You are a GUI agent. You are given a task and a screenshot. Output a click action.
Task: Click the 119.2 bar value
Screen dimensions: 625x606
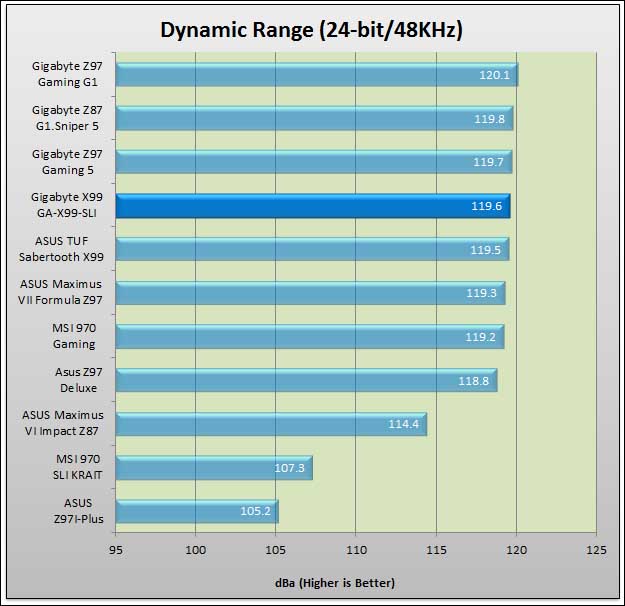click(x=480, y=337)
